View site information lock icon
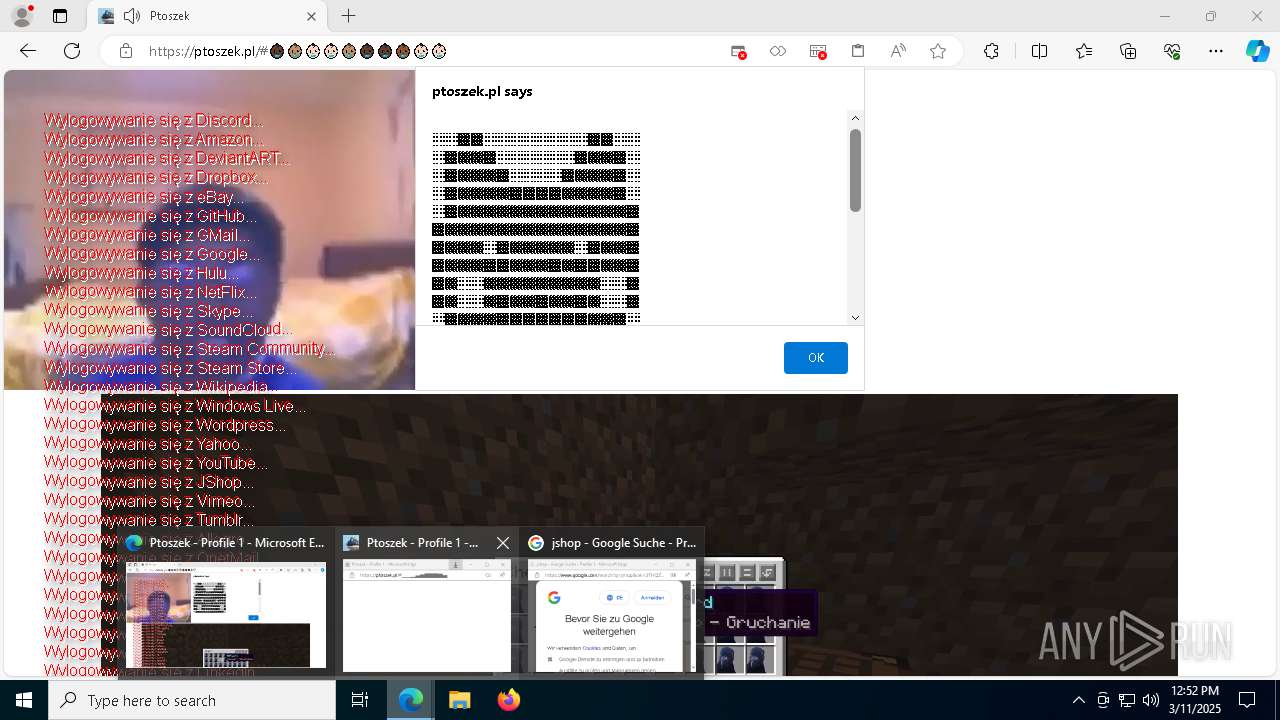This screenshot has width=1280, height=720. (126, 51)
